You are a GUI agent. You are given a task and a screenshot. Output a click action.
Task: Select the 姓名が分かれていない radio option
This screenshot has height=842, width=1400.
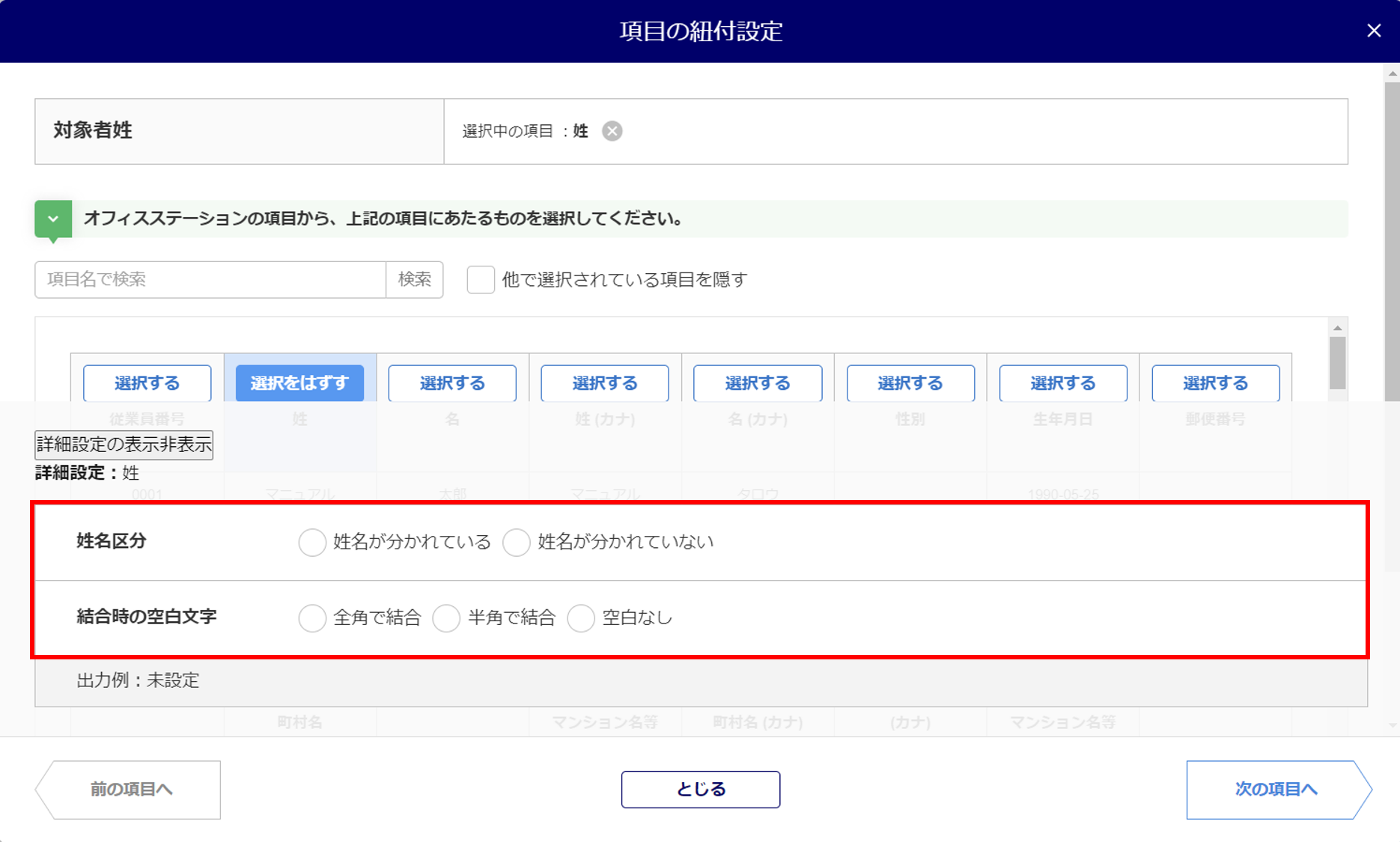517,542
